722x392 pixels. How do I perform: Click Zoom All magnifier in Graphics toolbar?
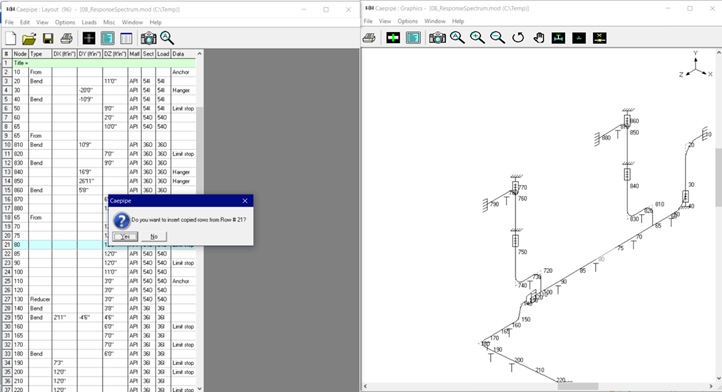click(457, 38)
